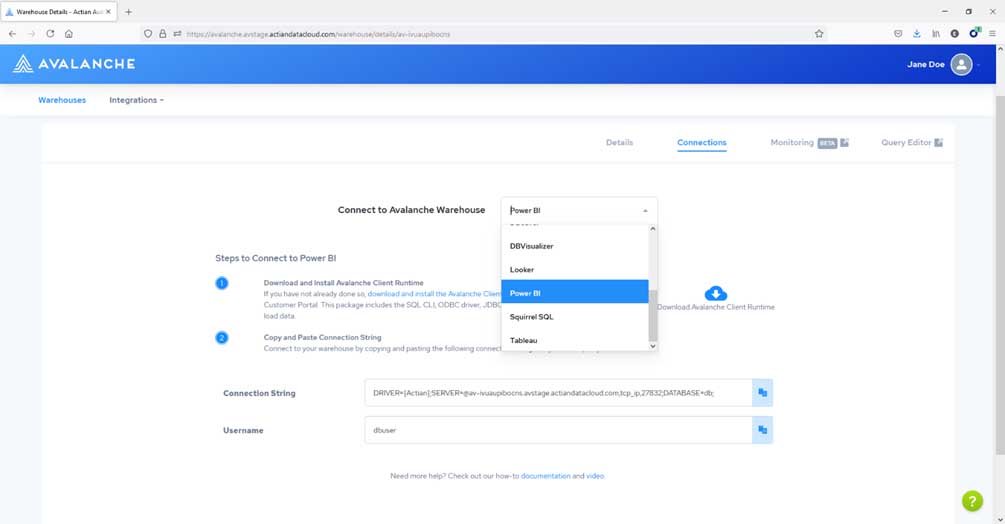Close the Warehouse Details browser tab

coord(108,12)
